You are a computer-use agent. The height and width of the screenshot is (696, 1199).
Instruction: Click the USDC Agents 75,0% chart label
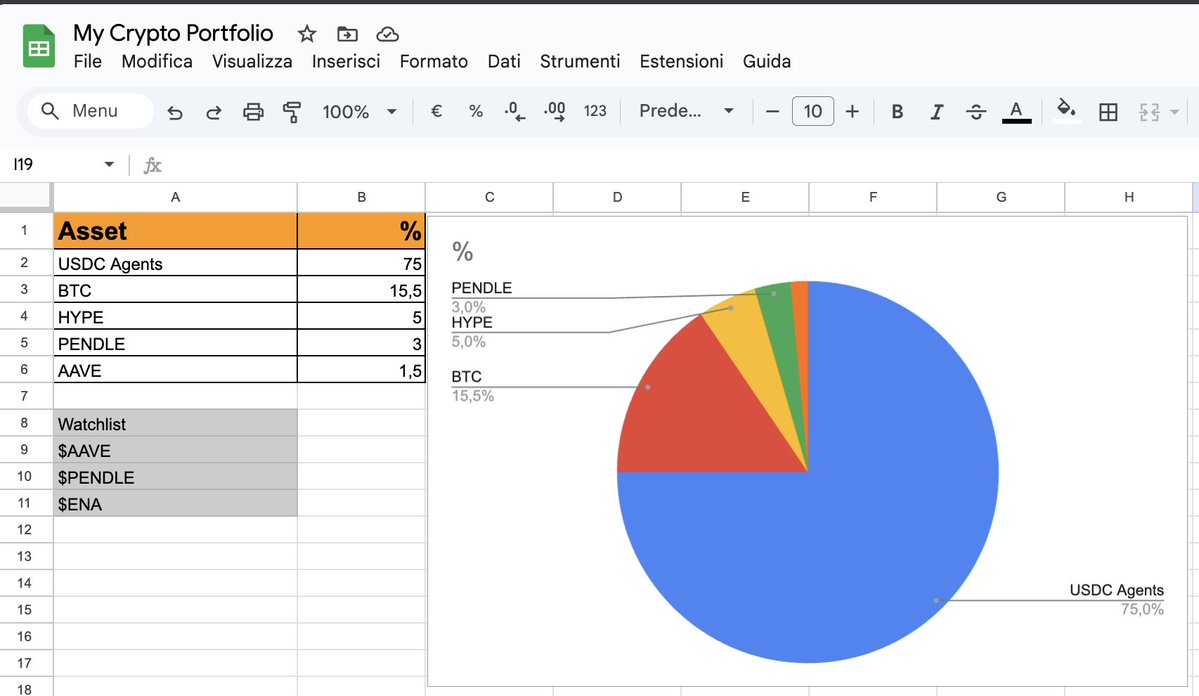click(1116, 600)
